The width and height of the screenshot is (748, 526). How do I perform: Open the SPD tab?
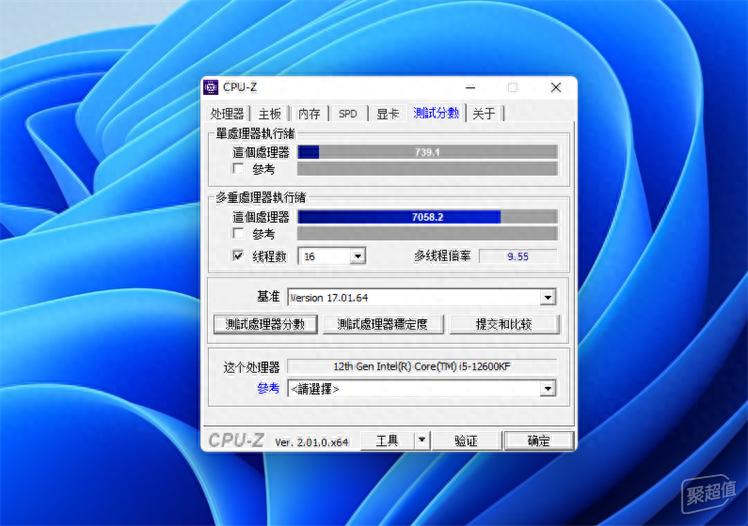pos(348,113)
